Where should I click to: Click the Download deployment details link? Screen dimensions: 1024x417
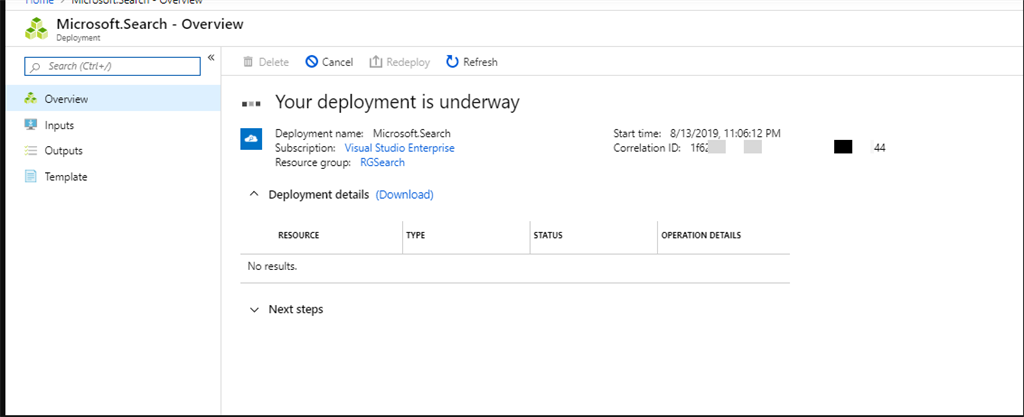click(404, 194)
